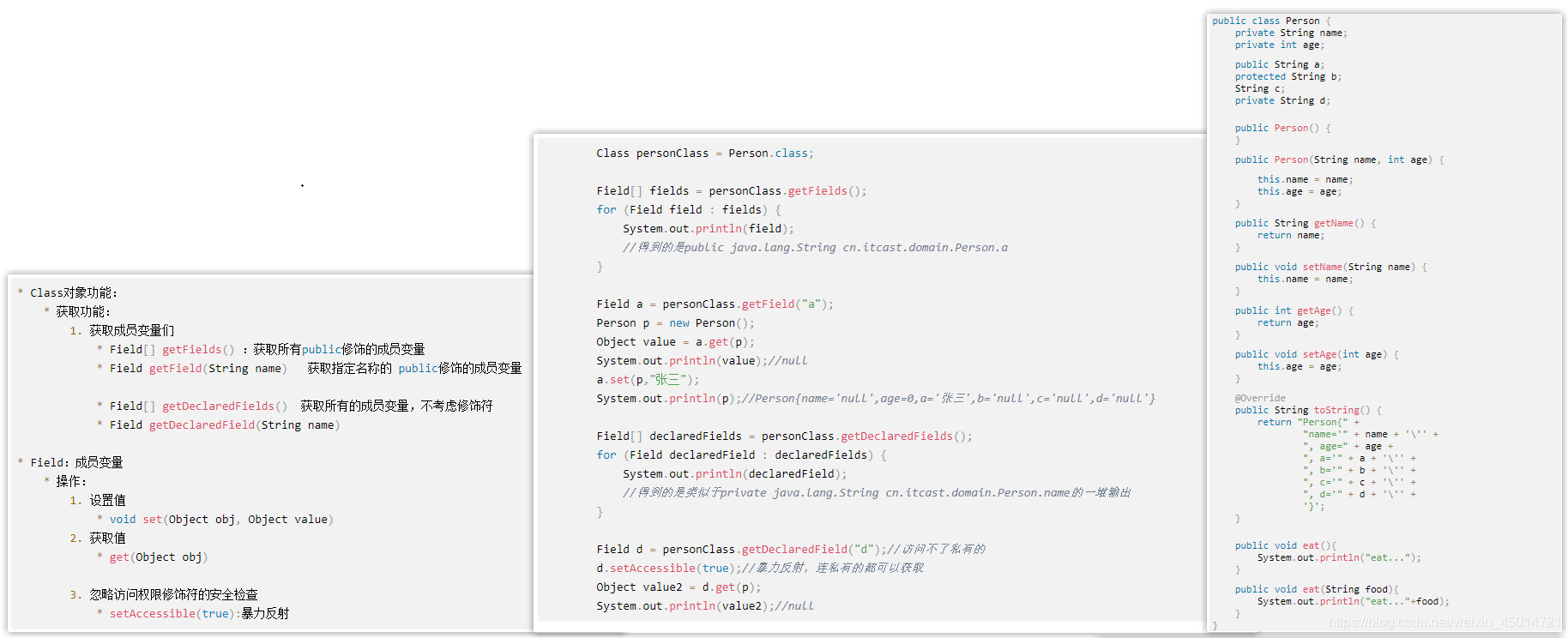Click the 'a.set(p,"张三");' line
The width and height of the screenshot is (1568, 638).
pos(648,380)
